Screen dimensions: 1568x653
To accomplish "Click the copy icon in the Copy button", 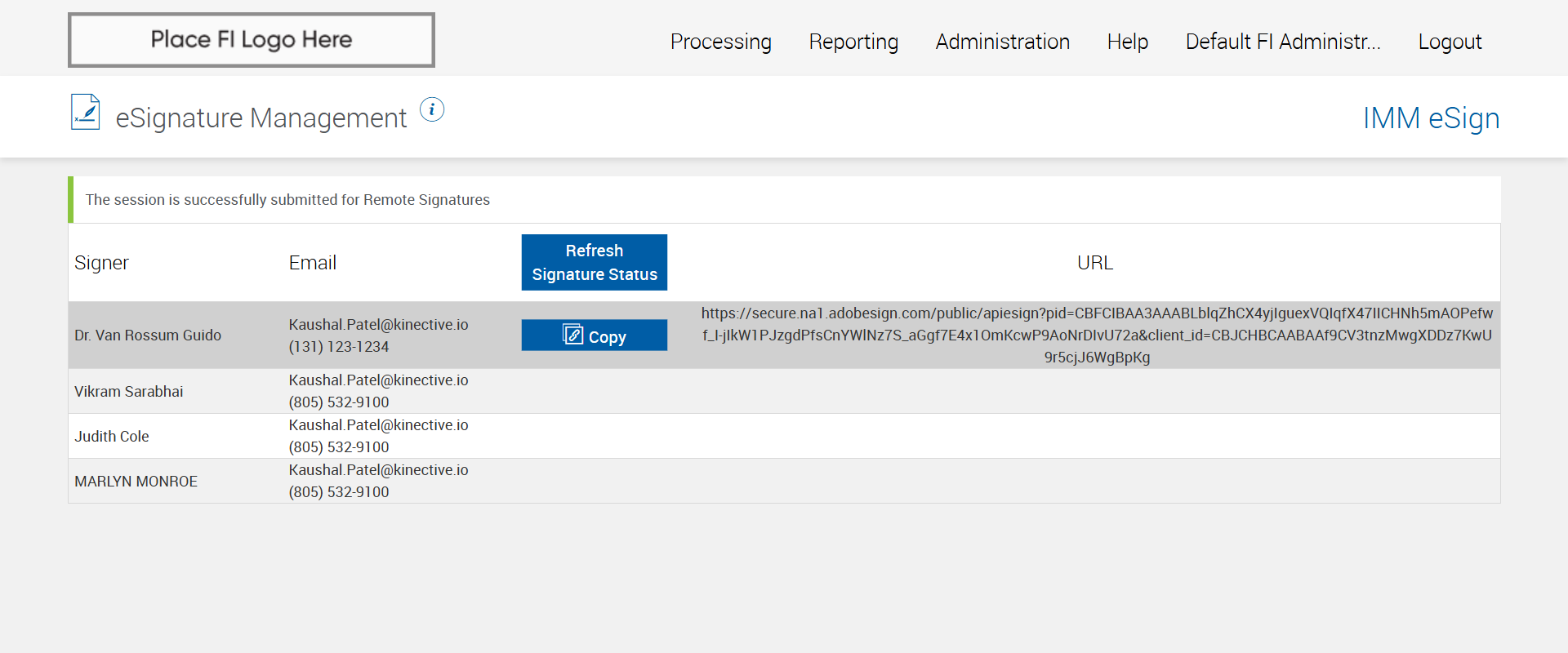I will [572, 335].
